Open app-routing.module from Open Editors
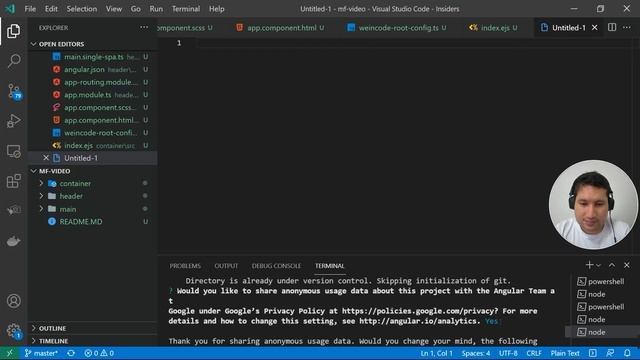The image size is (640, 360). tap(93, 82)
